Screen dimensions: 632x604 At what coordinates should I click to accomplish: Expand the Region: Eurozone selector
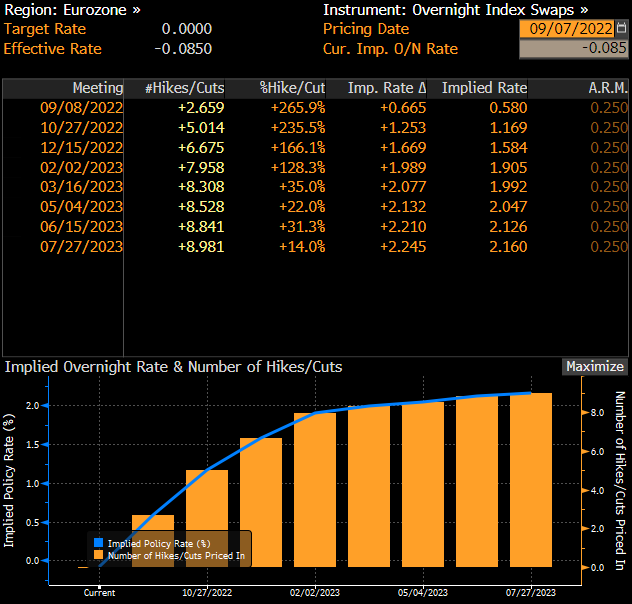pos(73,10)
